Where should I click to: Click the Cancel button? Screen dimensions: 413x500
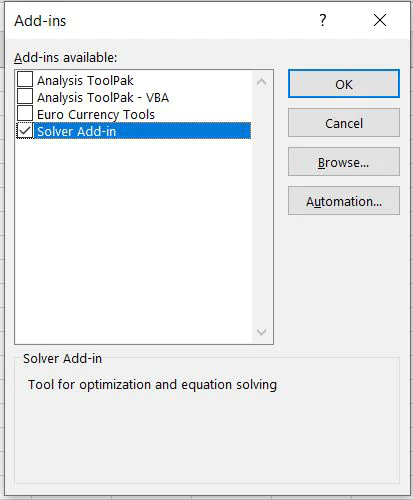click(344, 123)
